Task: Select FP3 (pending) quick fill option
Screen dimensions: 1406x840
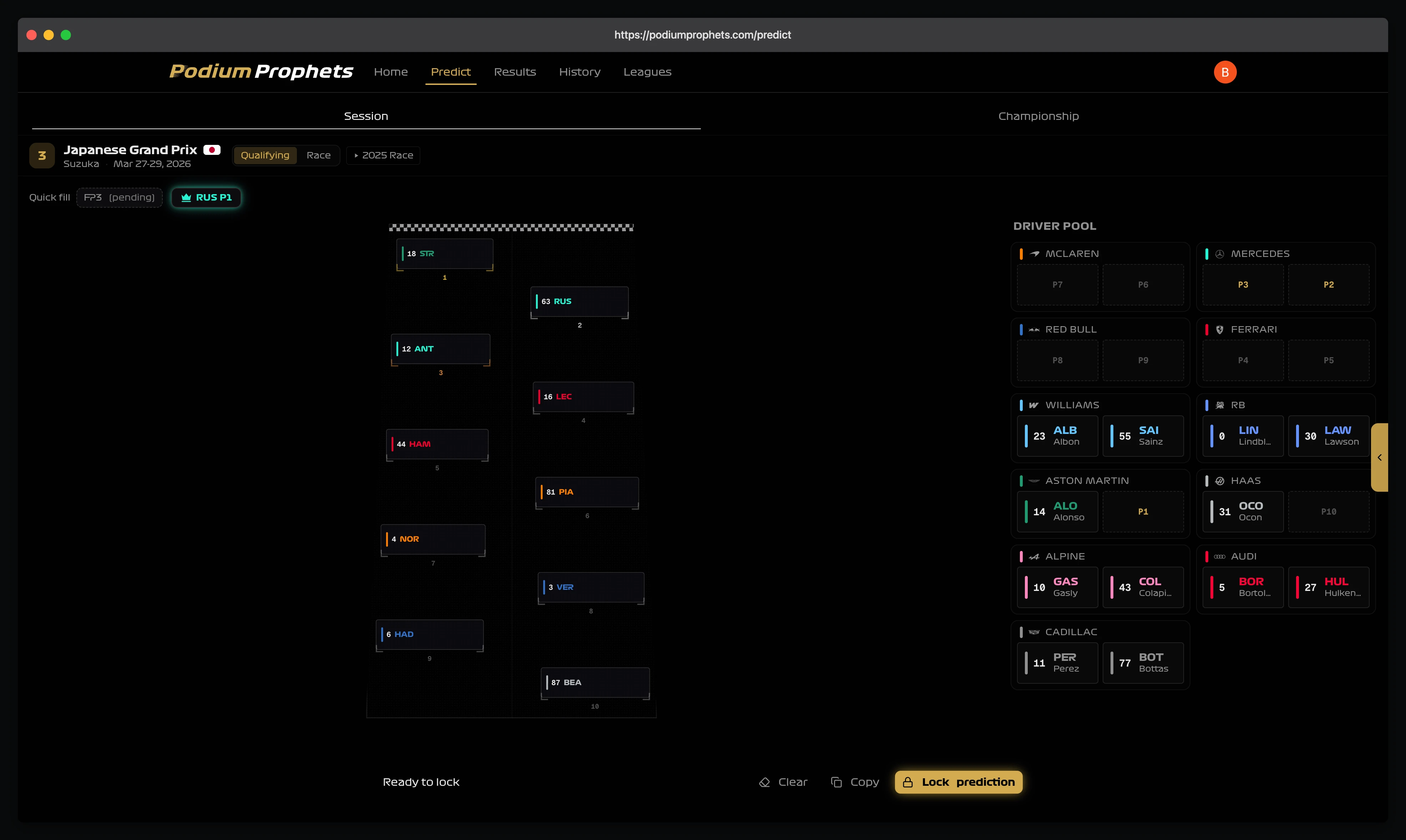Action: [x=120, y=197]
